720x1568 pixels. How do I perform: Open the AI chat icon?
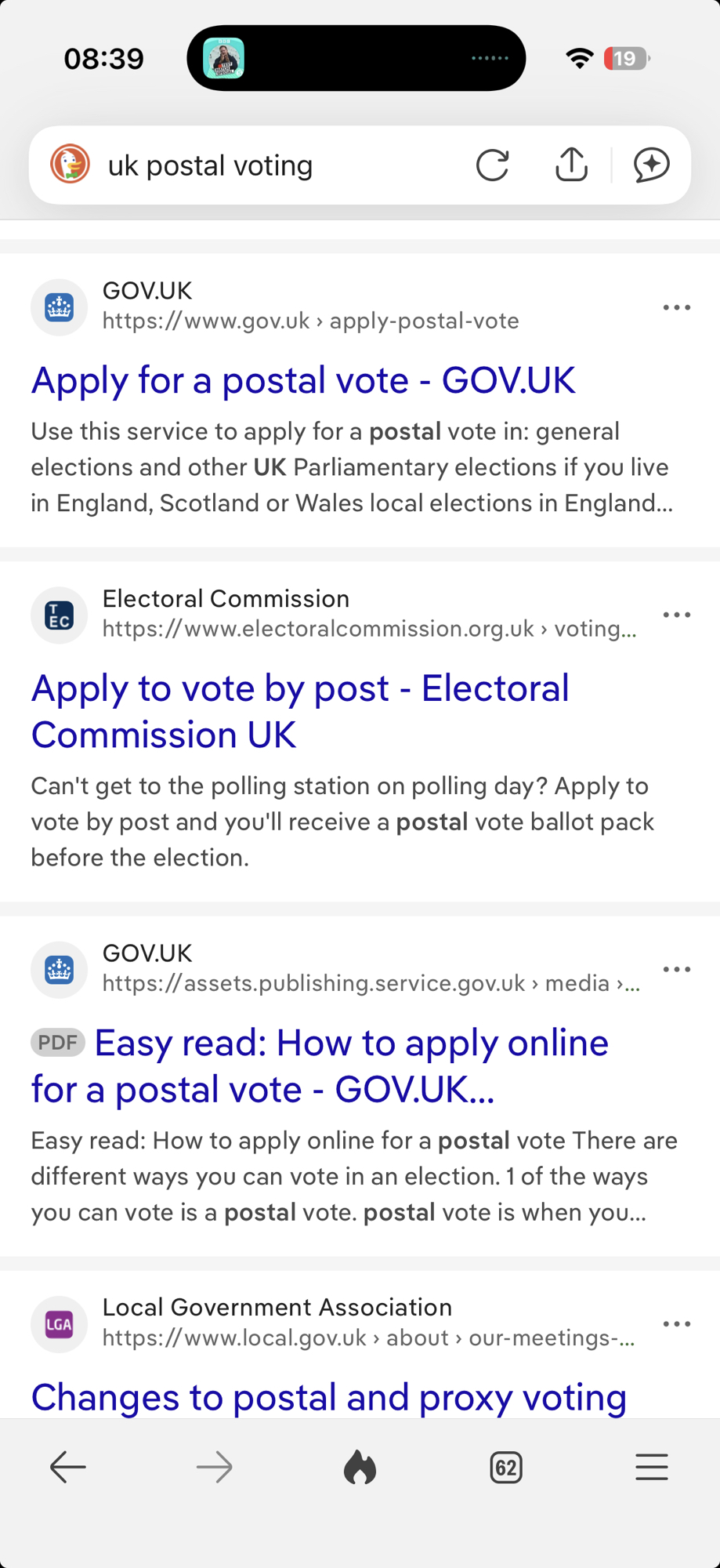(652, 165)
